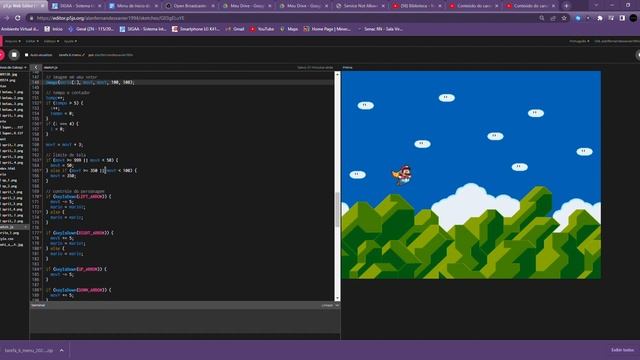
Task: Open the Gmail bookmark
Action: tap(235, 29)
